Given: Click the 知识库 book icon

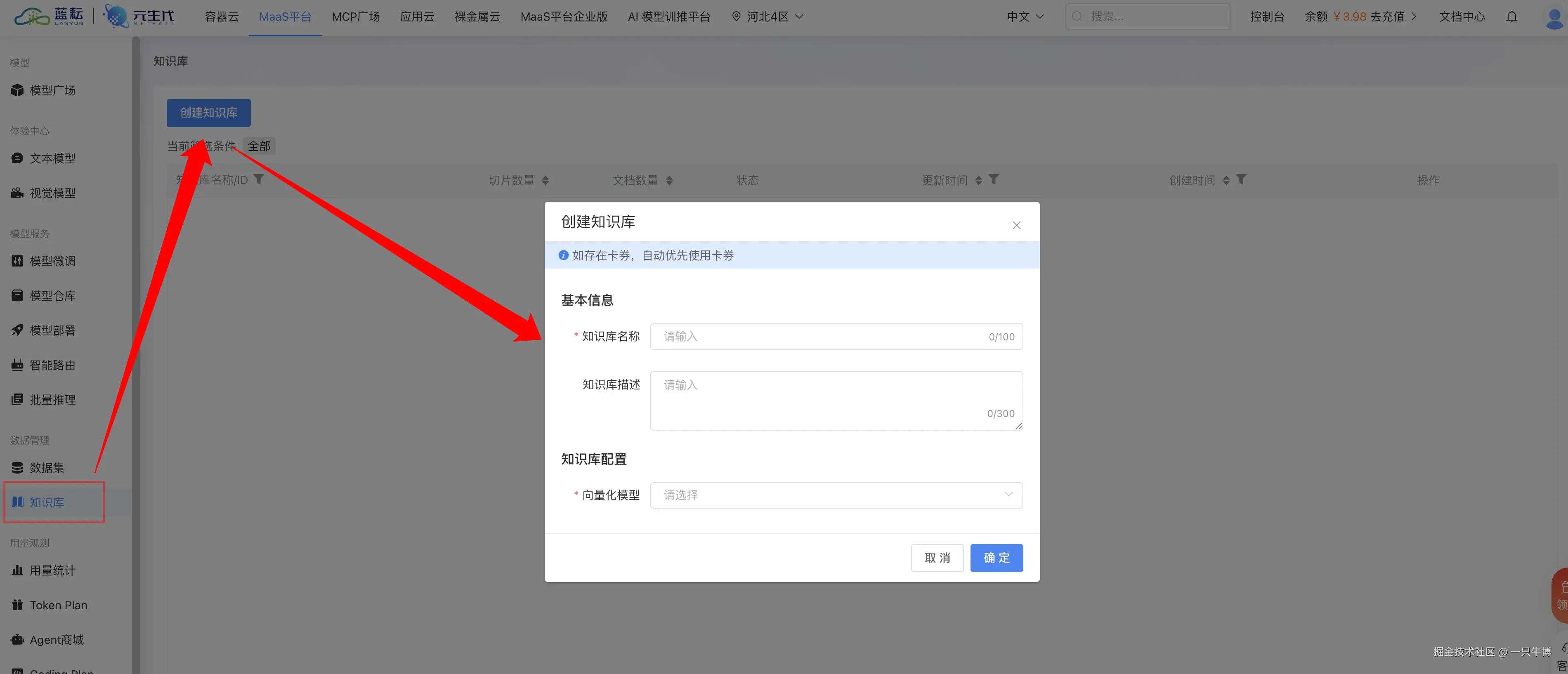Looking at the screenshot, I should click(x=17, y=502).
